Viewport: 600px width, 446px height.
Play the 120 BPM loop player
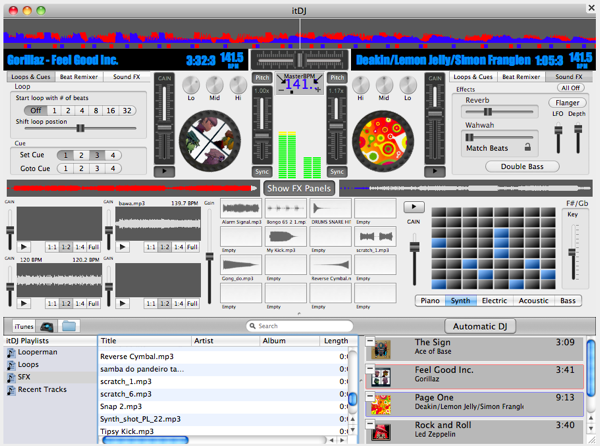click(x=24, y=303)
